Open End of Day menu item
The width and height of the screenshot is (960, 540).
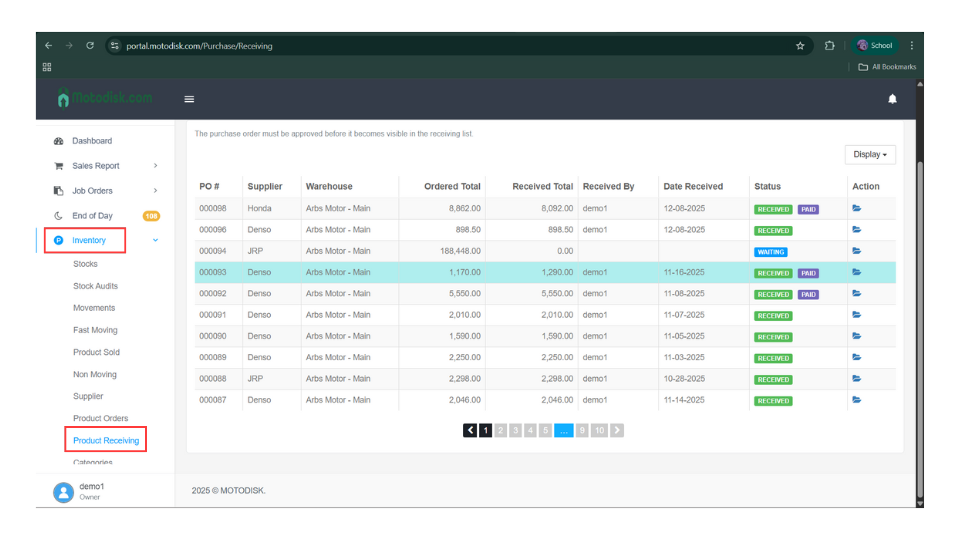pyautogui.click(x=92, y=216)
